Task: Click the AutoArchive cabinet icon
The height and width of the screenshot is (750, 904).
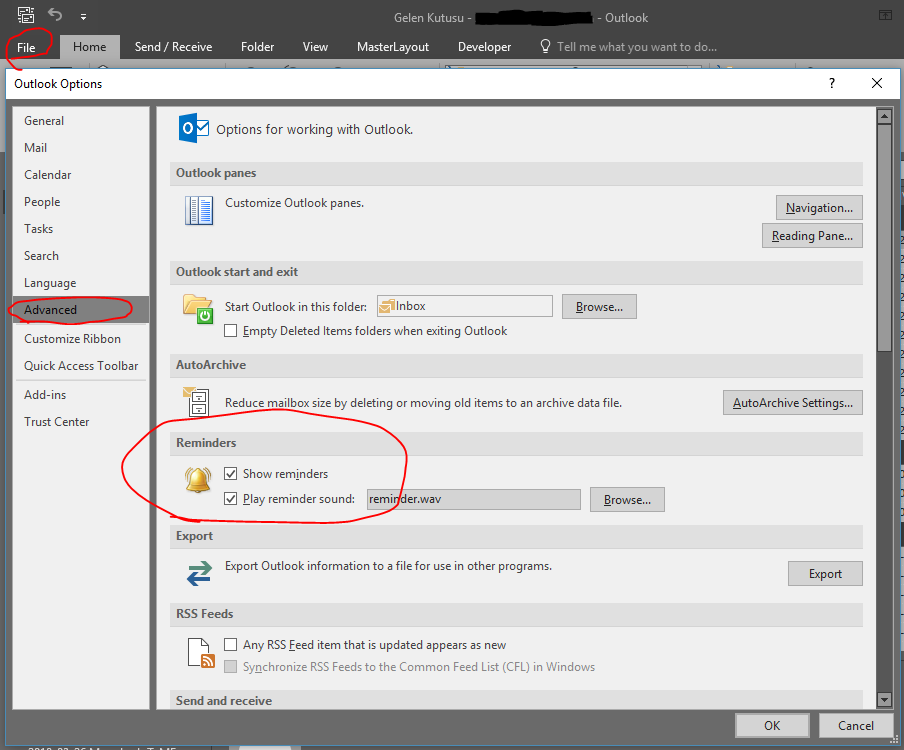Action: (198, 402)
